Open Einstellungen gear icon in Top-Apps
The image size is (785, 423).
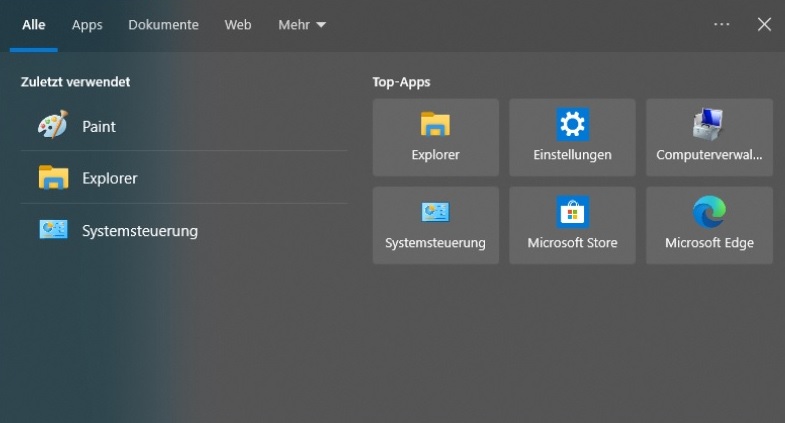coord(572,124)
